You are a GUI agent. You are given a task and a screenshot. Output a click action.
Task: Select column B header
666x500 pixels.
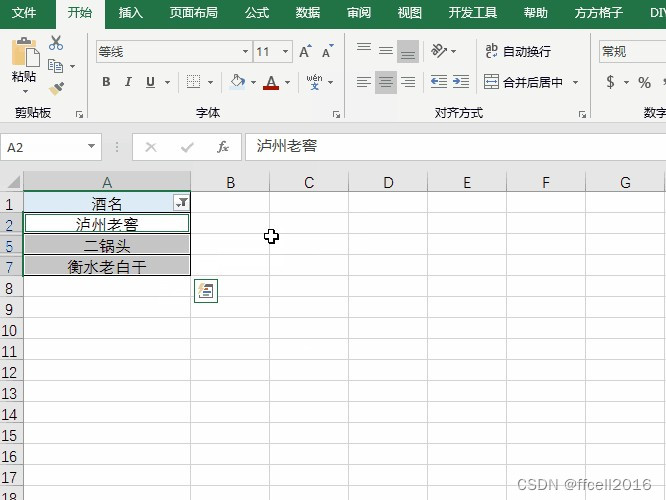[230, 183]
